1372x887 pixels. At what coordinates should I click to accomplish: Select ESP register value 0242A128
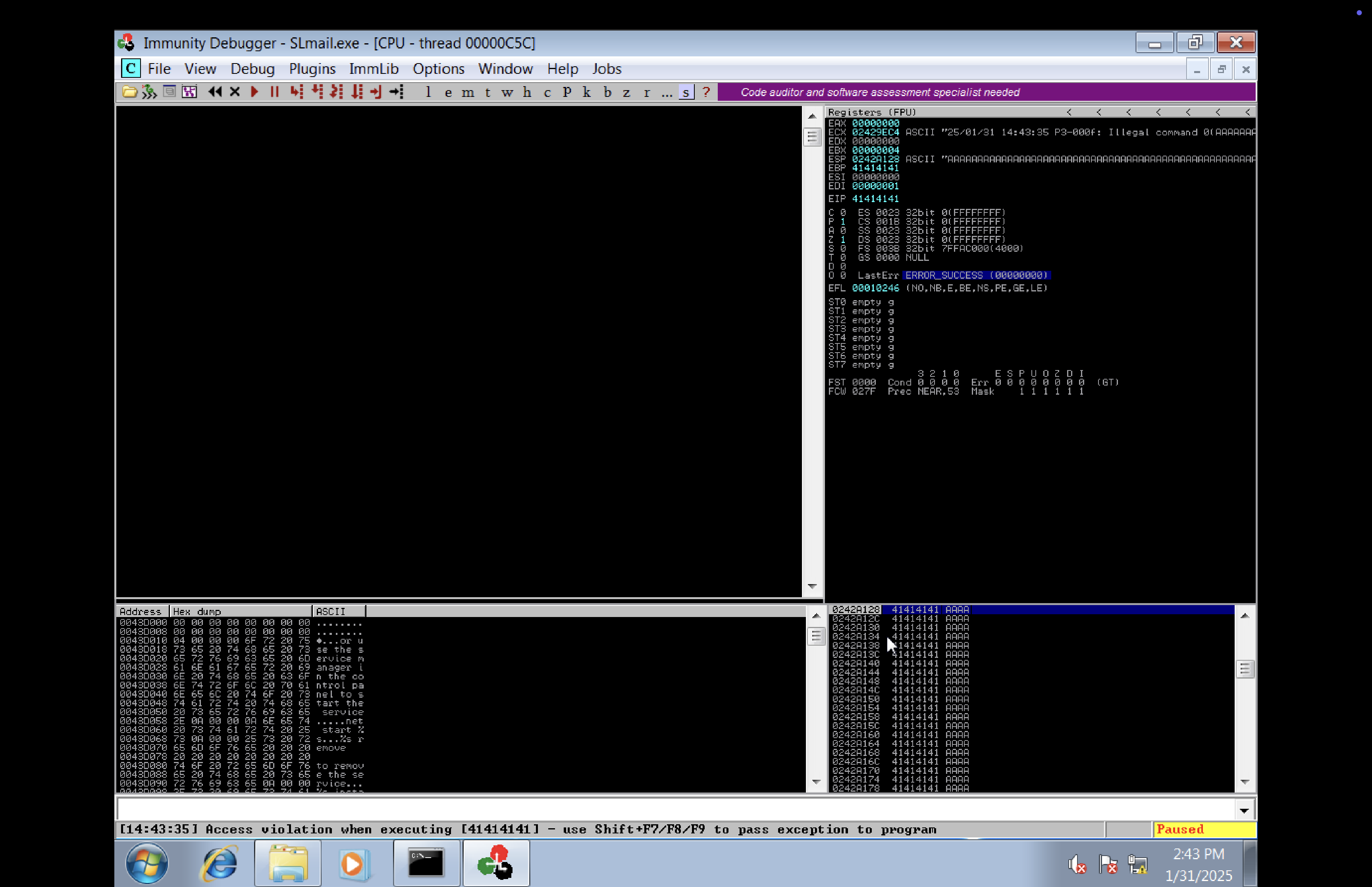click(875, 159)
